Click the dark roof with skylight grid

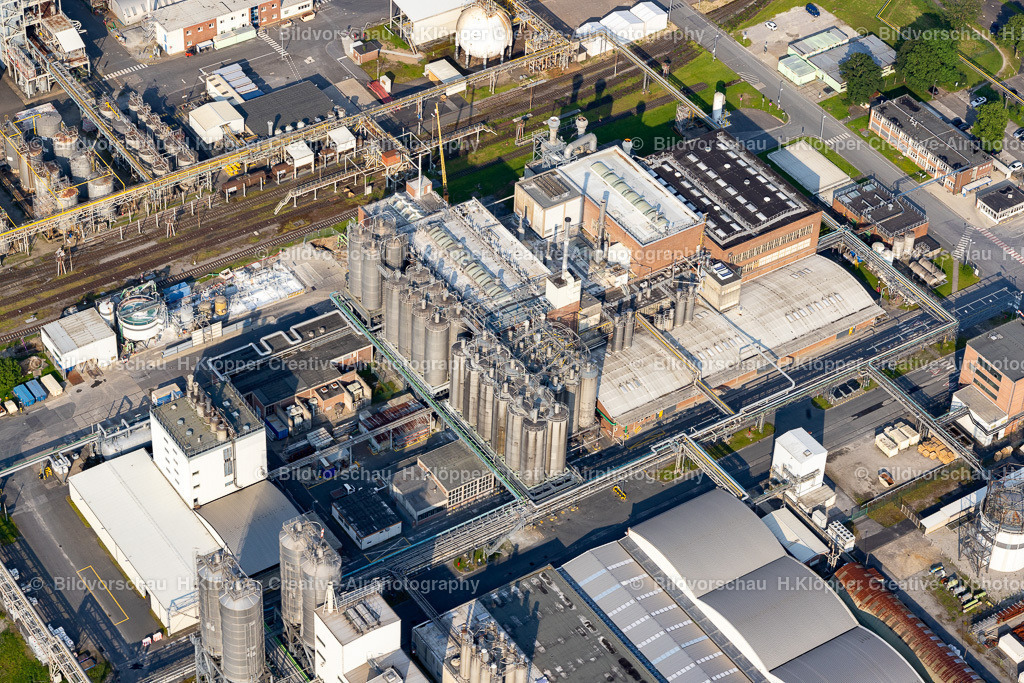point(733,187)
